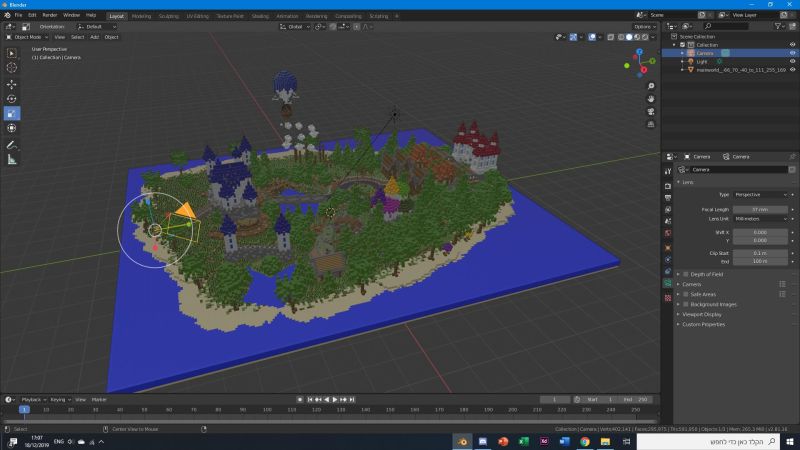800x450 pixels.
Task: Click outliner search field
Action: (x=726, y=26)
